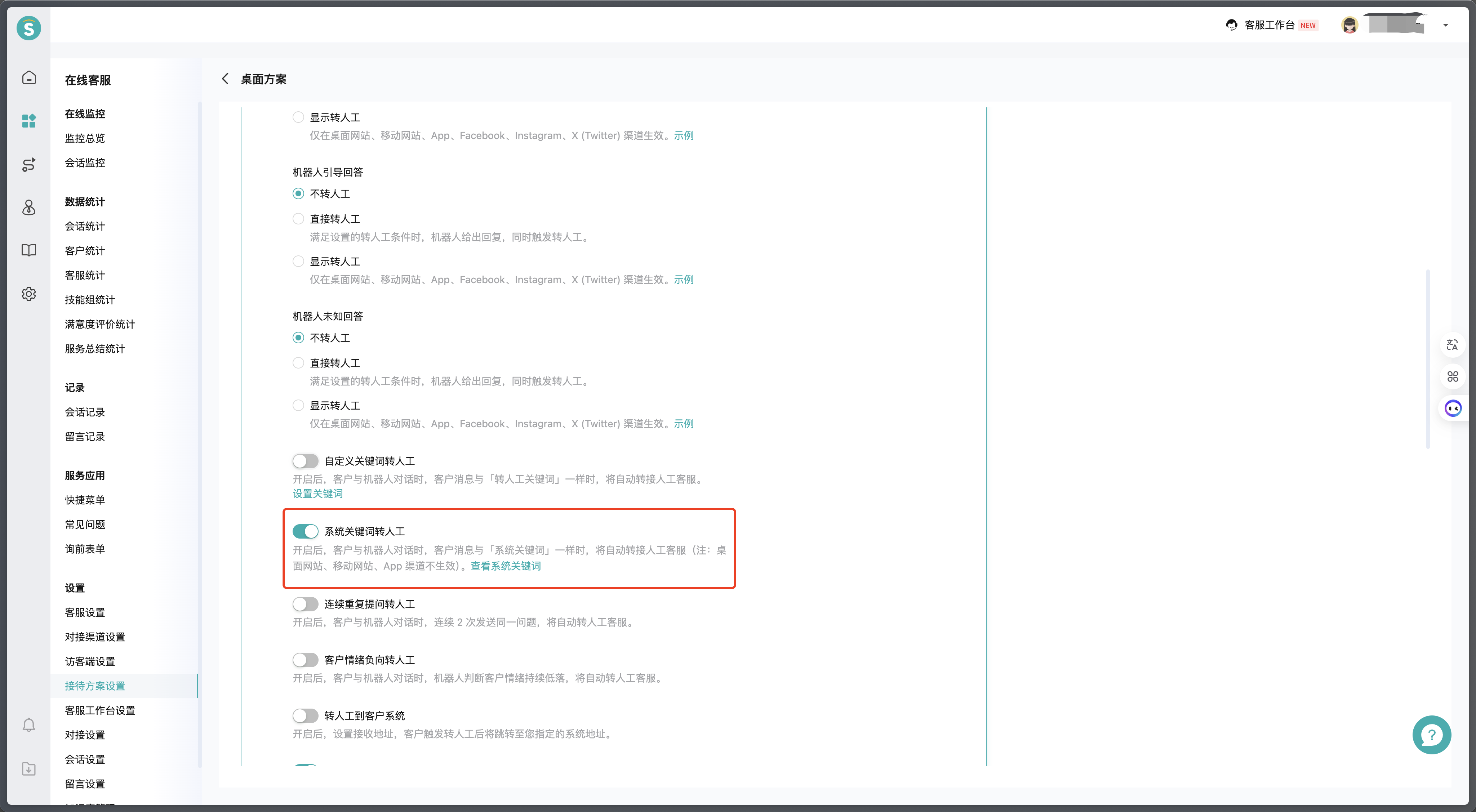This screenshot has width=1476, height=812.
Task: Open the knowledge book icon in left rail
Action: (29, 250)
